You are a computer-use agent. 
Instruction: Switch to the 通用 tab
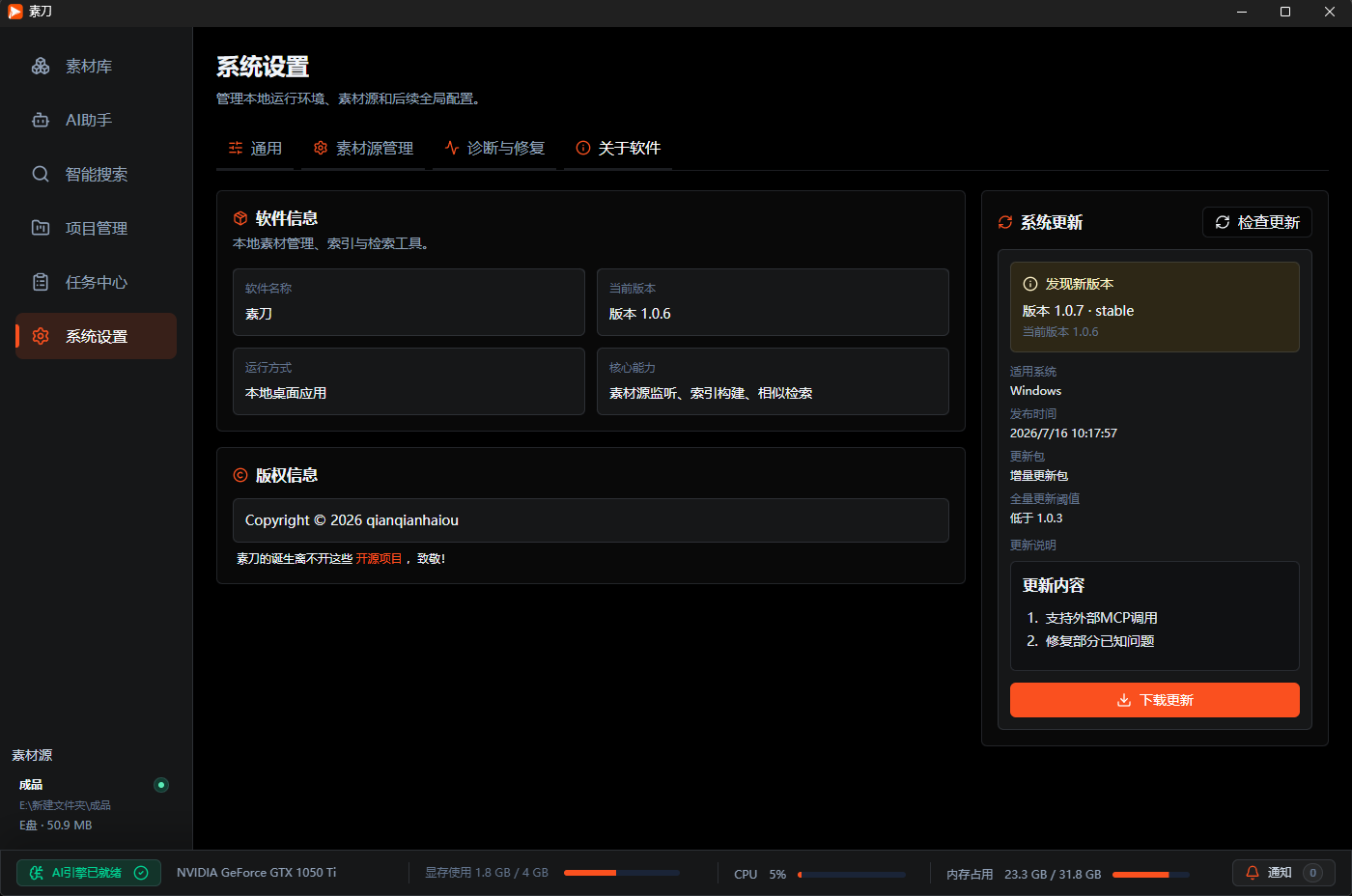point(255,148)
